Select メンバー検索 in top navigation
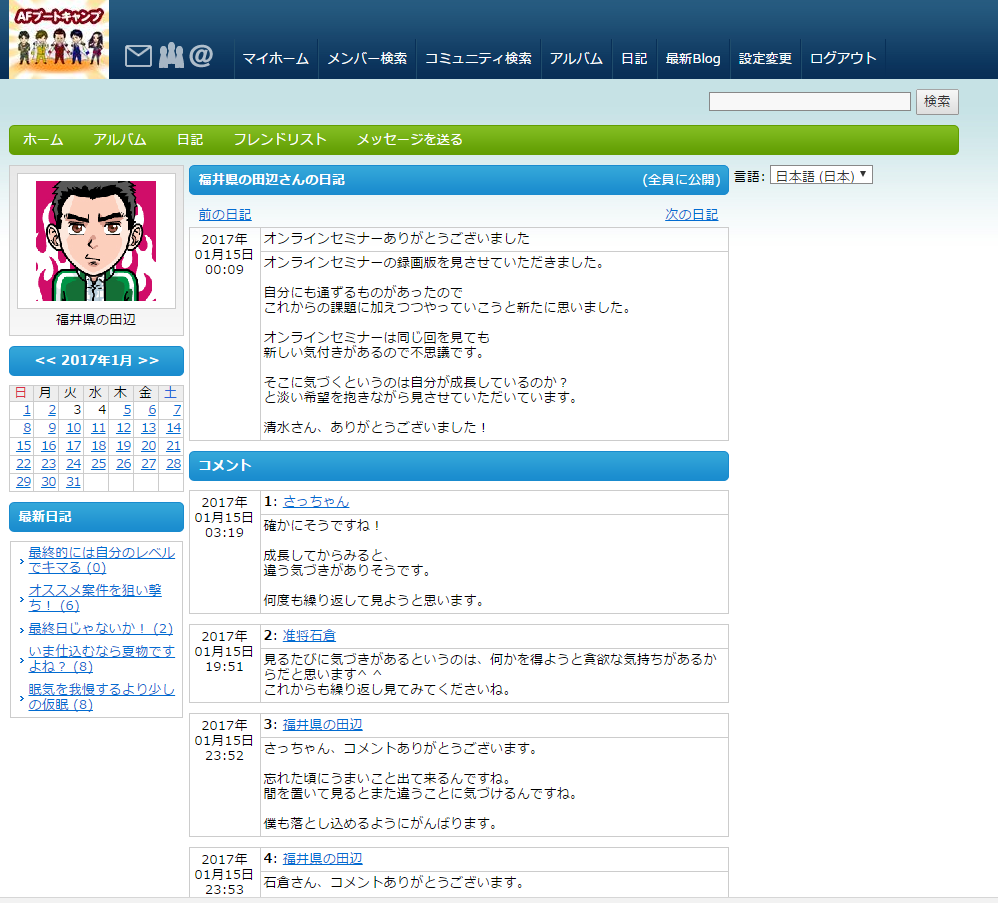Image resolution: width=998 pixels, height=903 pixels. (x=367, y=59)
